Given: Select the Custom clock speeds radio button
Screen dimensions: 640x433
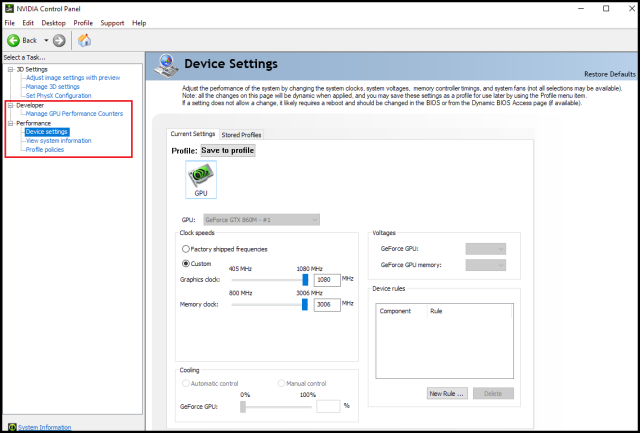Looking at the screenshot, I should [x=186, y=264].
